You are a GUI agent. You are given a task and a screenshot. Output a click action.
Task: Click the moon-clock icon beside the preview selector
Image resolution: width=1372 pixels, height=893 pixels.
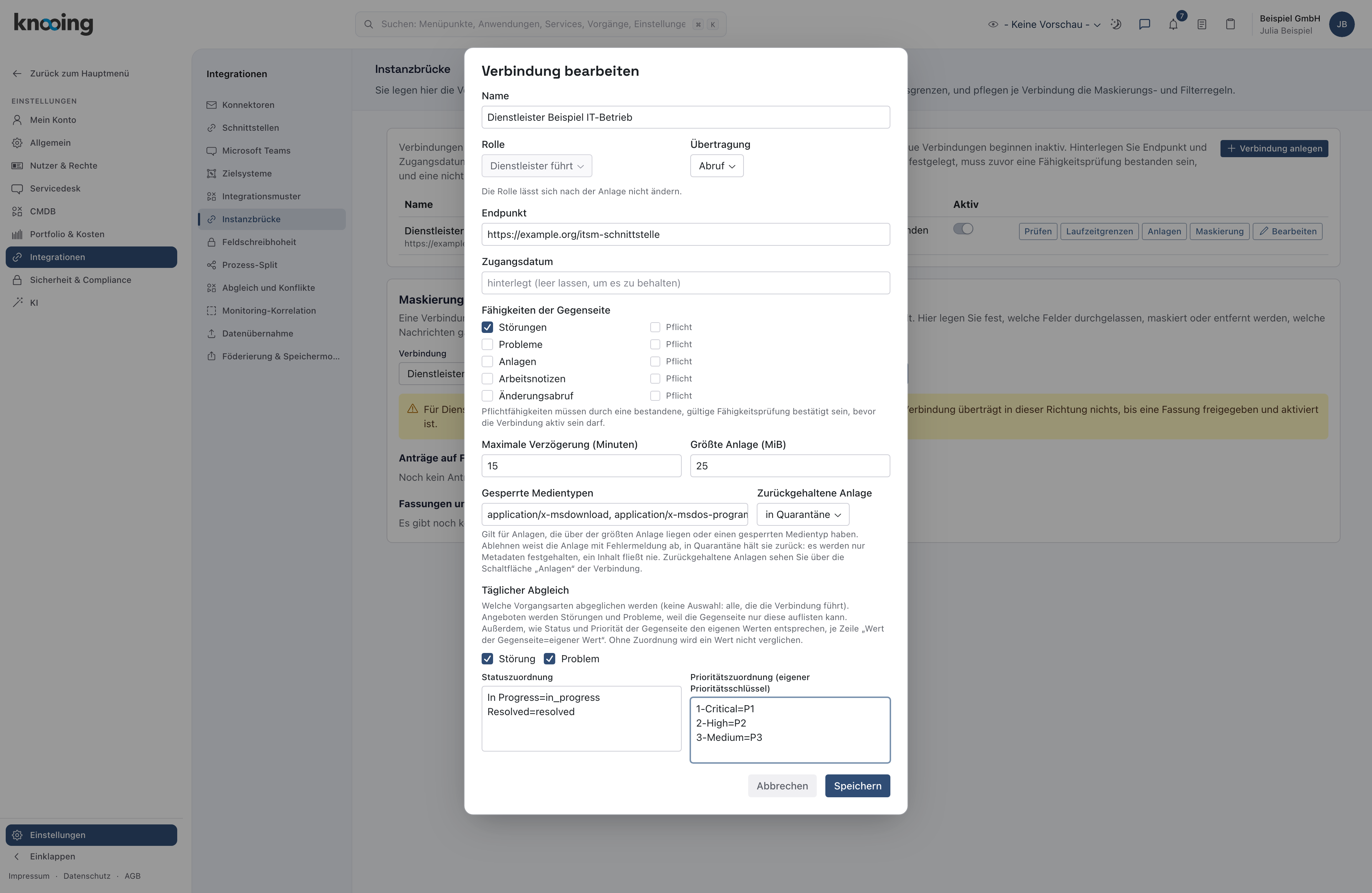1116,24
